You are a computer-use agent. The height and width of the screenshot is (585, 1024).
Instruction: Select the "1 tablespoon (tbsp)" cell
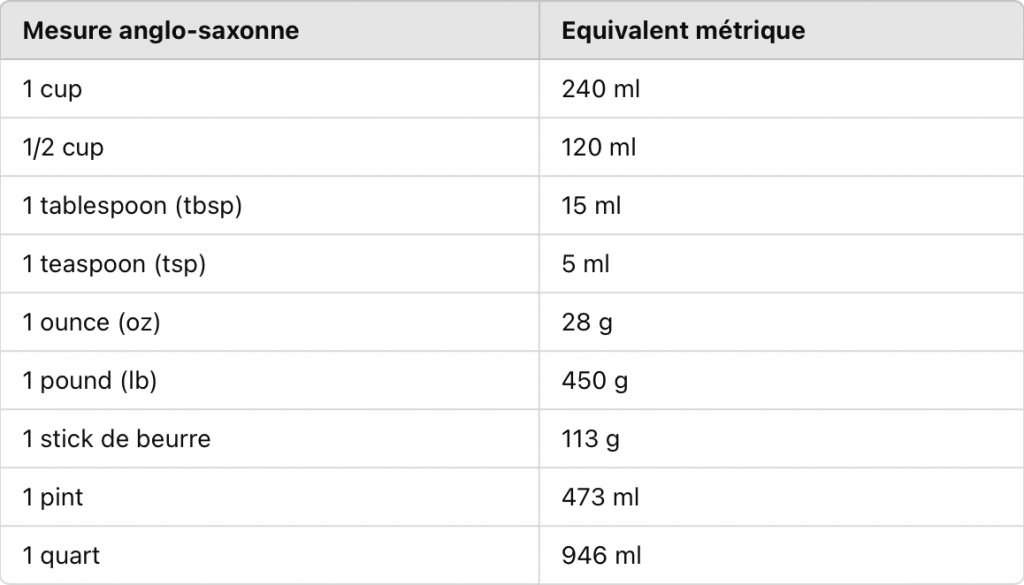pyautogui.click(x=132, y=206)
